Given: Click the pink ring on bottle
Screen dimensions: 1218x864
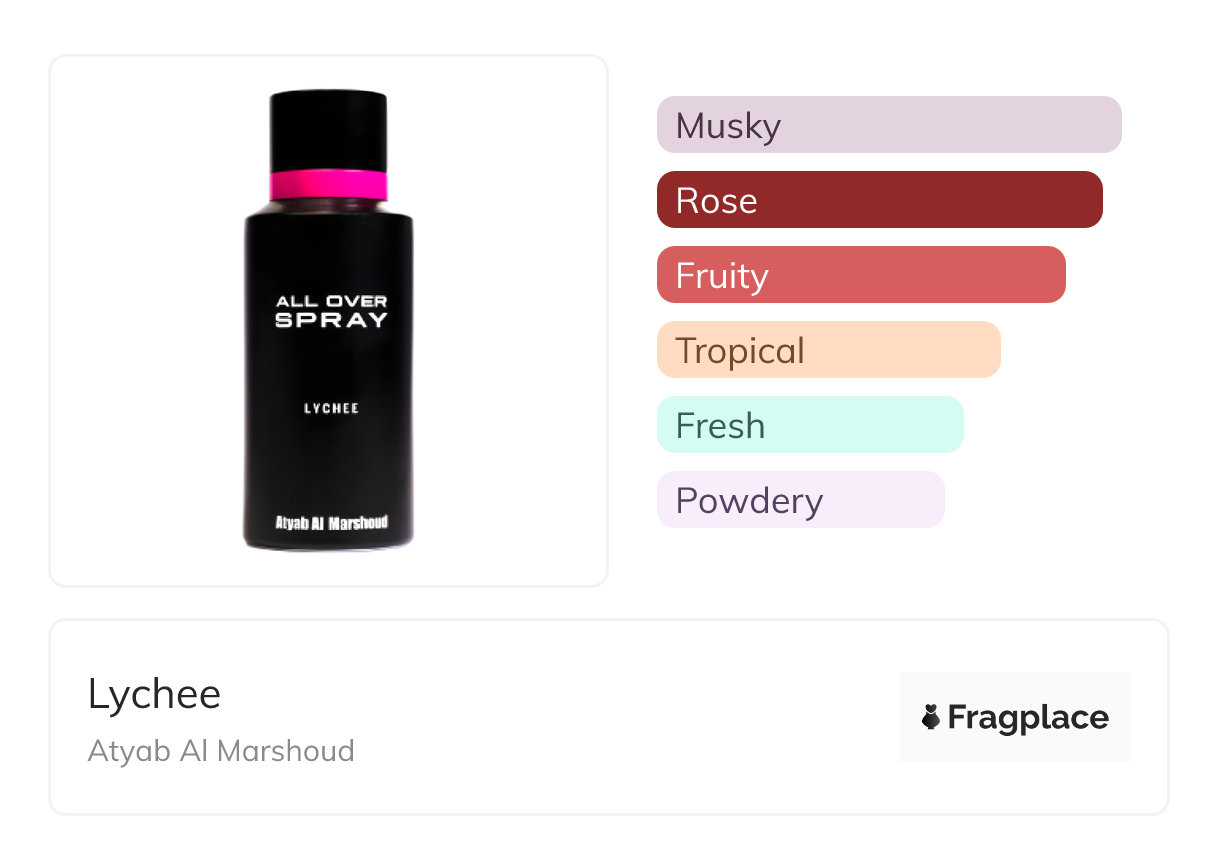Looking at the screenshot, I should [x=328, y=186].
